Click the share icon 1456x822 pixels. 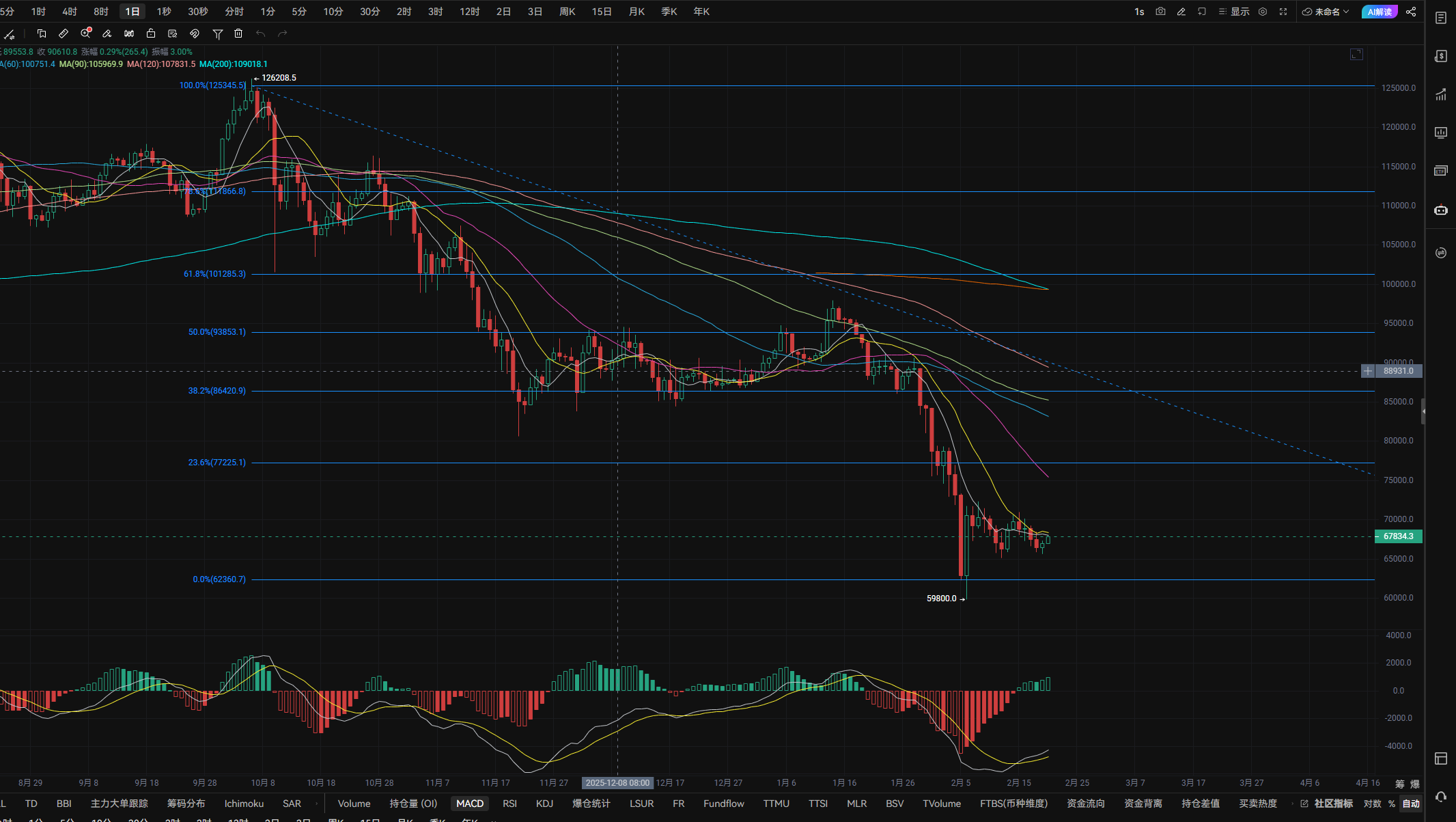[x=1411, y=12]
